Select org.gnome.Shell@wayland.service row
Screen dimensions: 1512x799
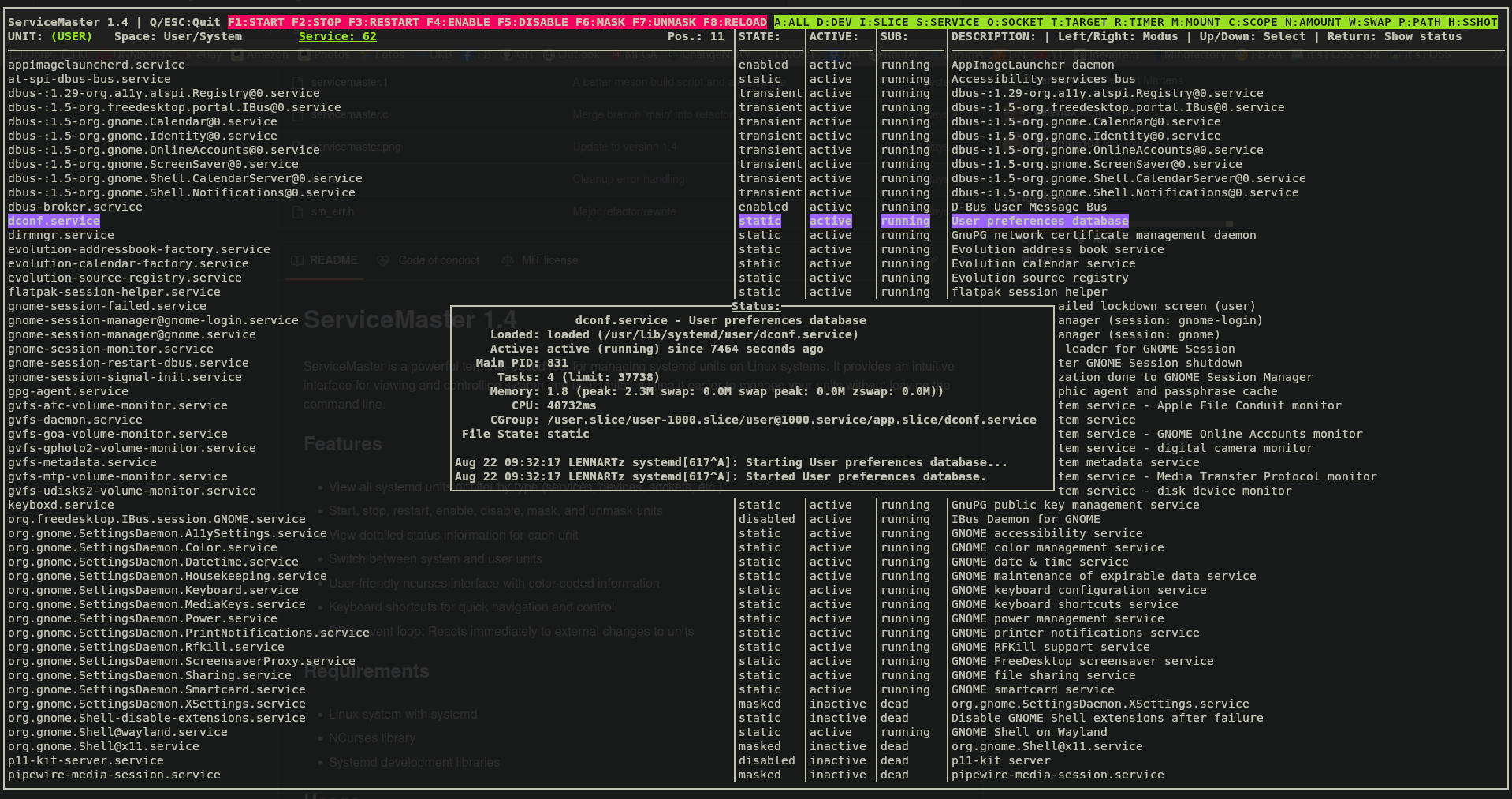click(117, 732)
